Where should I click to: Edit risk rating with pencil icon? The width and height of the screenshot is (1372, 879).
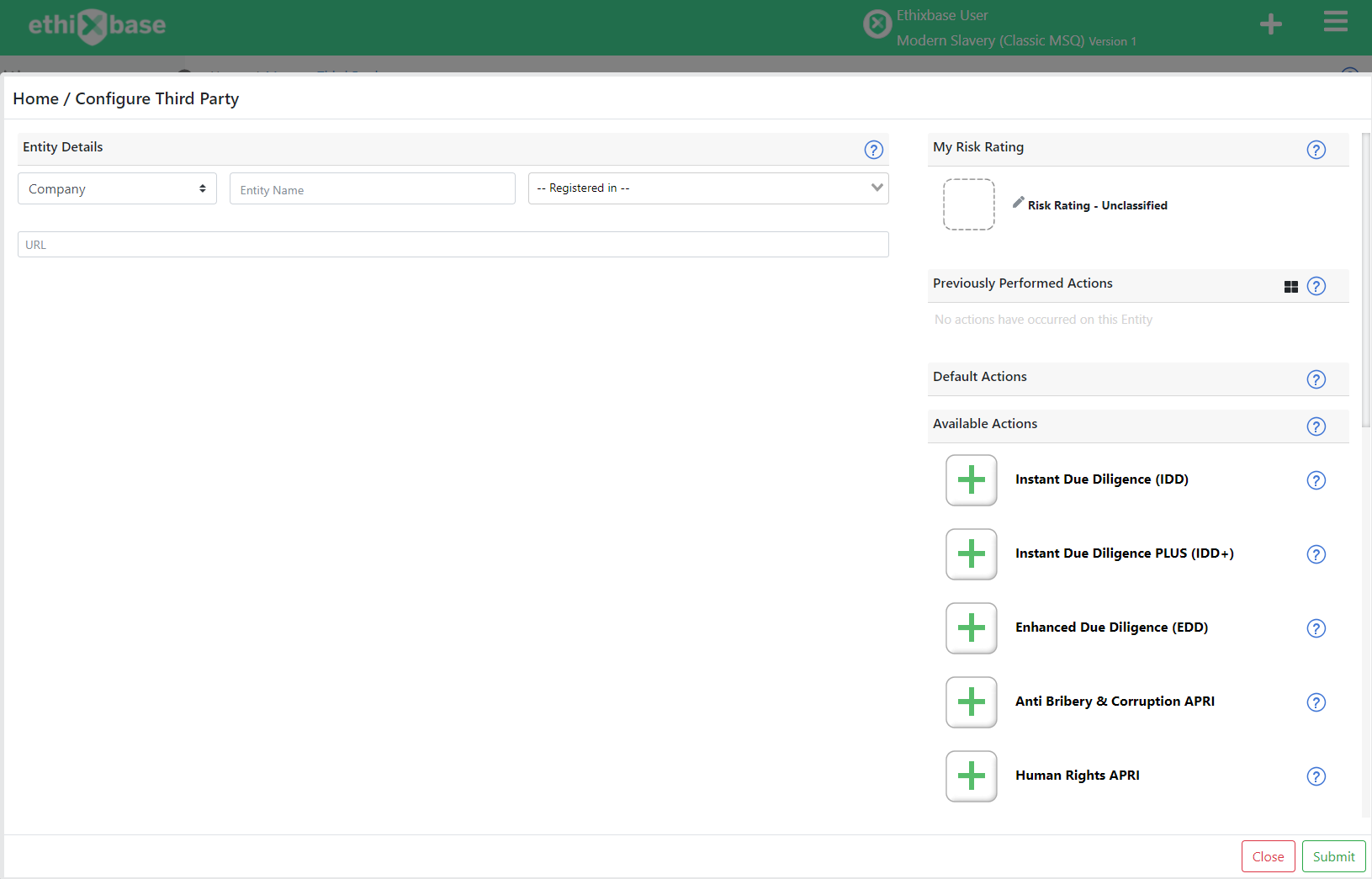click(x=1018, y=203)
